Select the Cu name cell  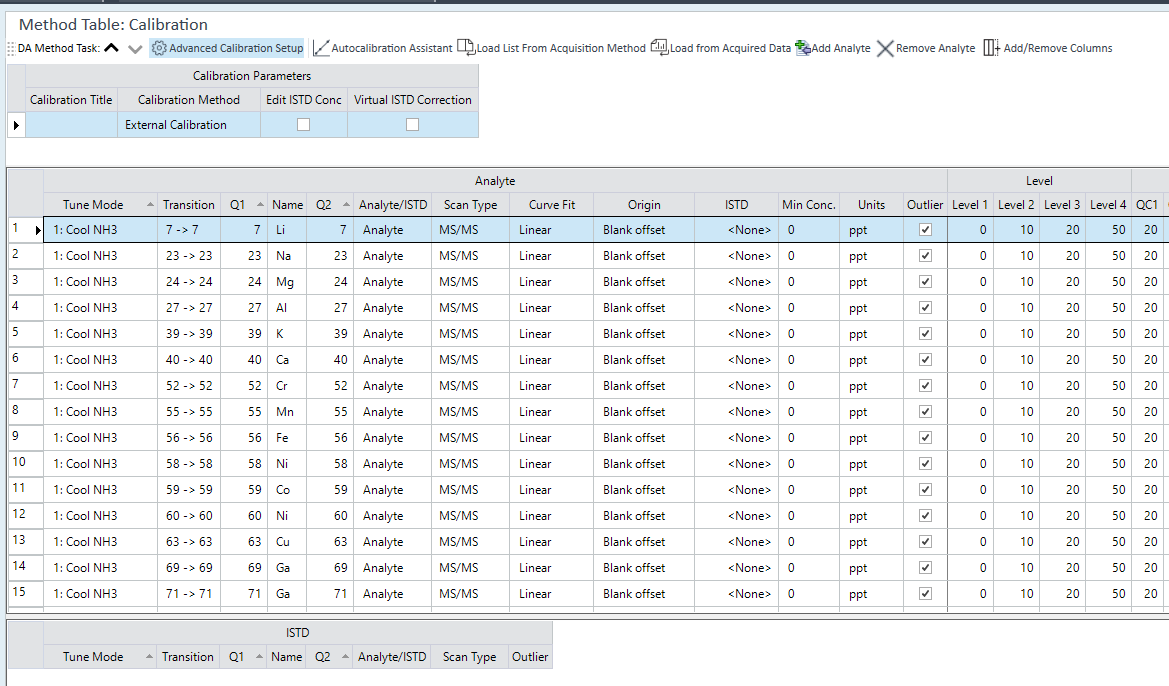pos(287,541)
